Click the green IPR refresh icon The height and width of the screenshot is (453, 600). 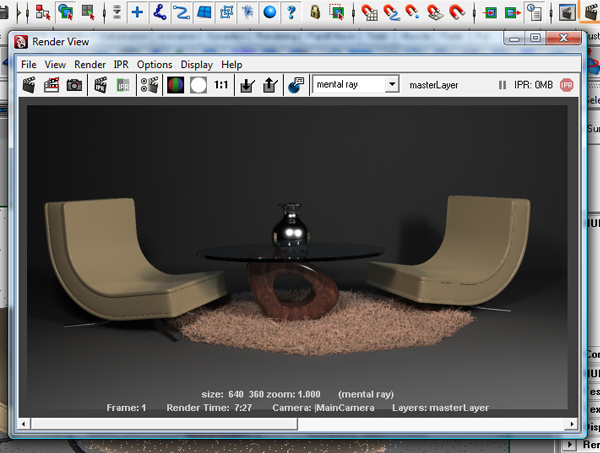point(123,85)
